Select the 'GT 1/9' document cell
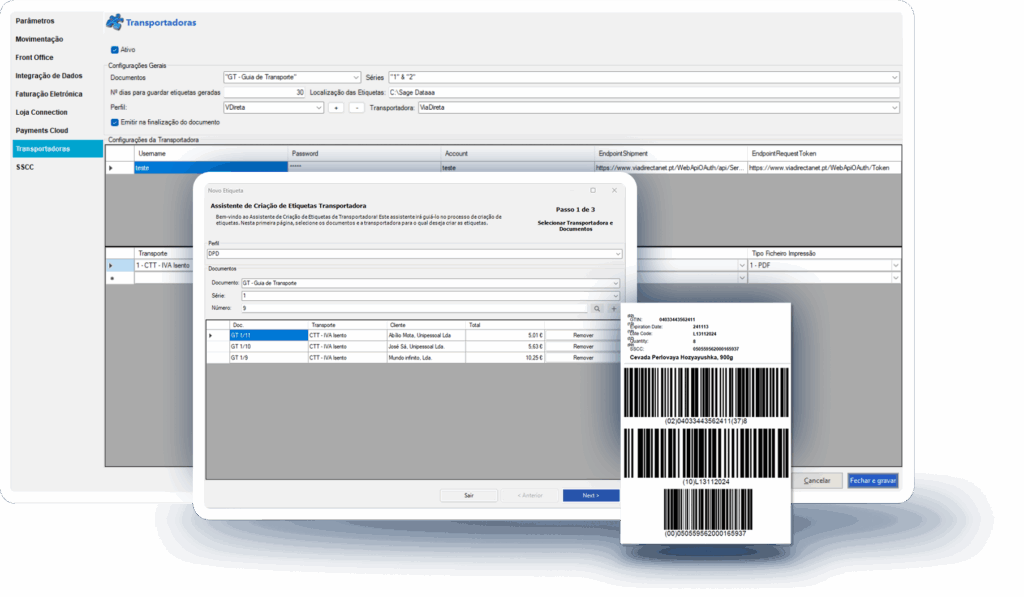This screenshot has height=597, width=1024. pos(268,358)
